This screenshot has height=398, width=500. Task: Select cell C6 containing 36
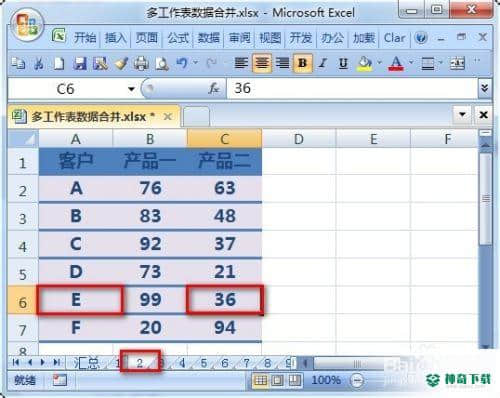[x=225, y=299]
